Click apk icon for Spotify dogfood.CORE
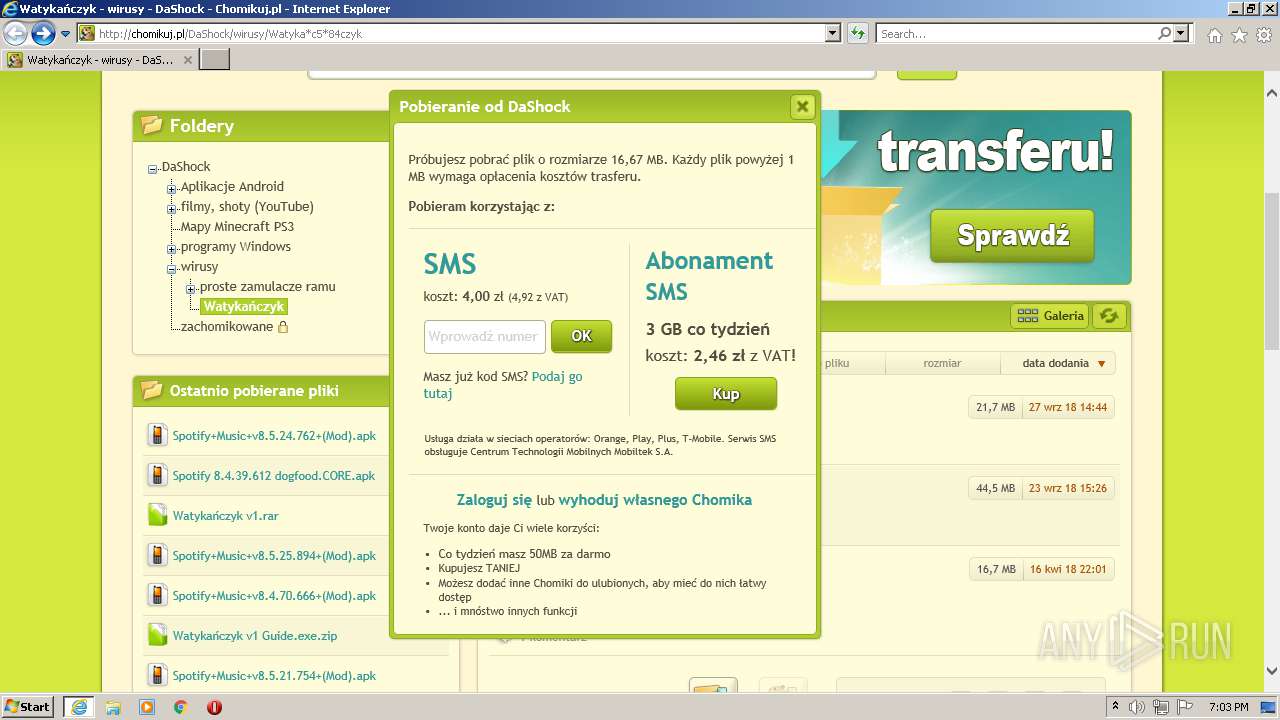Screen dimensions: 1280x720 coord(157,475)
